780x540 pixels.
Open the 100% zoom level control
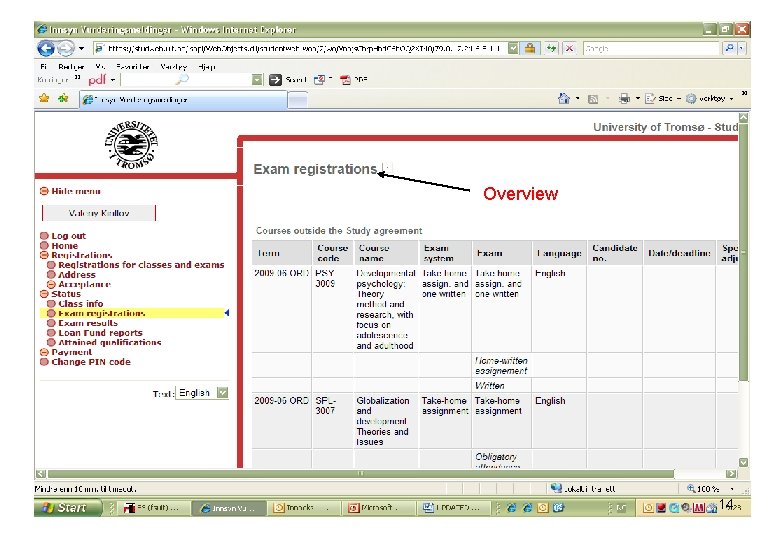tap(711, 489)
